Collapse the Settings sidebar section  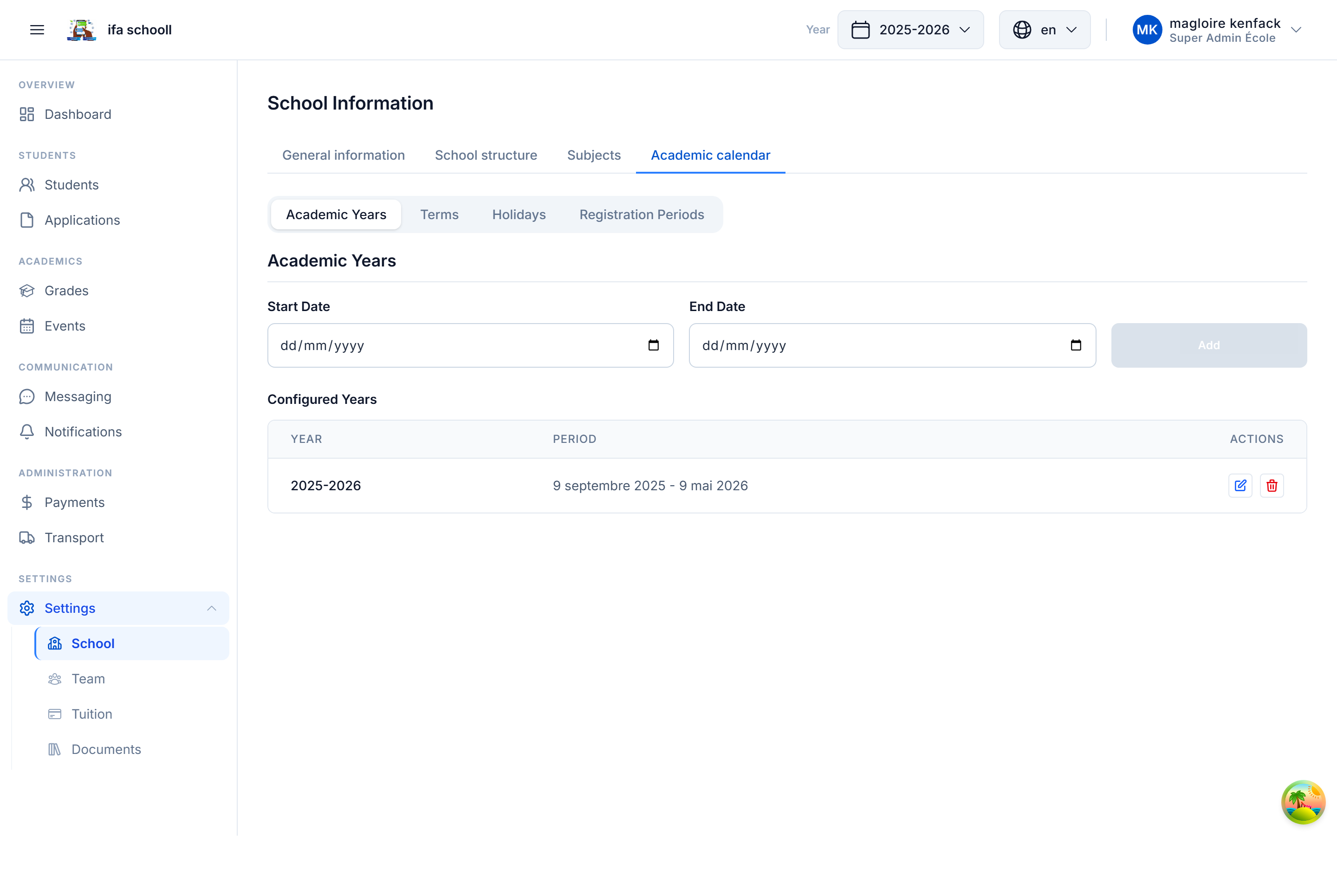tap(211, 608)
